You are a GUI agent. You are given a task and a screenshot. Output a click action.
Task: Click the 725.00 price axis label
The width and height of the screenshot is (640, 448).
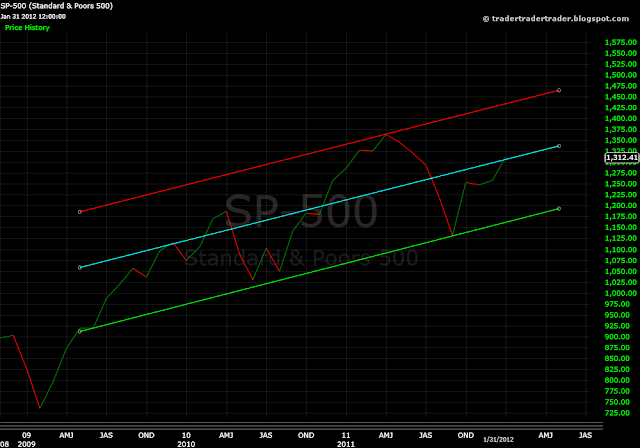[617, 413]
